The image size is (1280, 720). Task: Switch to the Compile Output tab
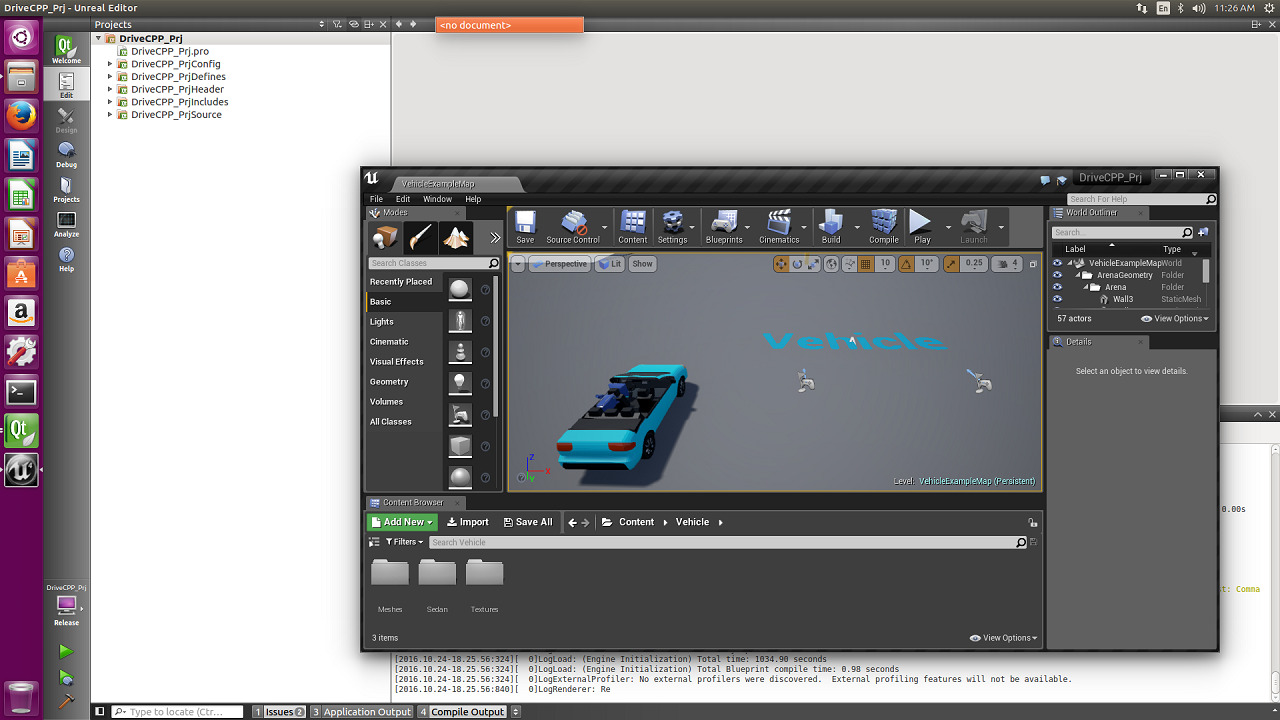pyautogui.click(x=467, y=712)
